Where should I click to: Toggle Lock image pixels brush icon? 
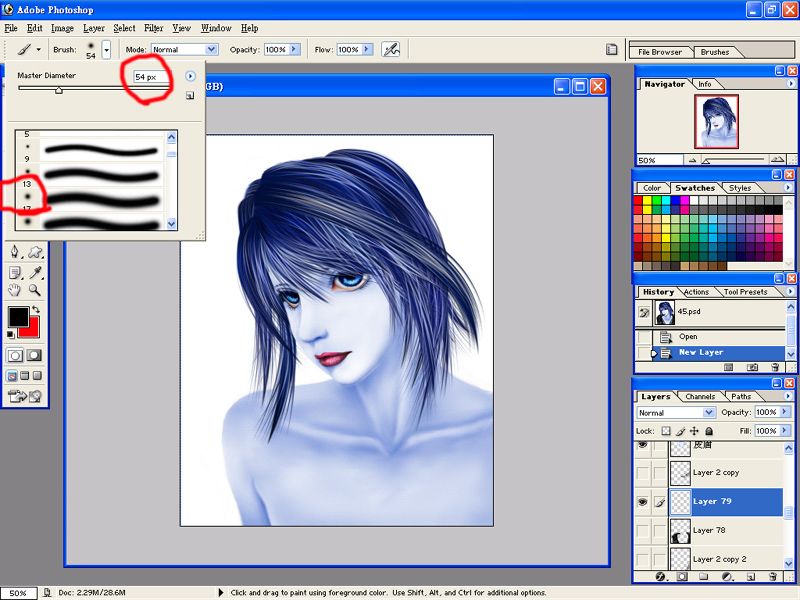680,431
